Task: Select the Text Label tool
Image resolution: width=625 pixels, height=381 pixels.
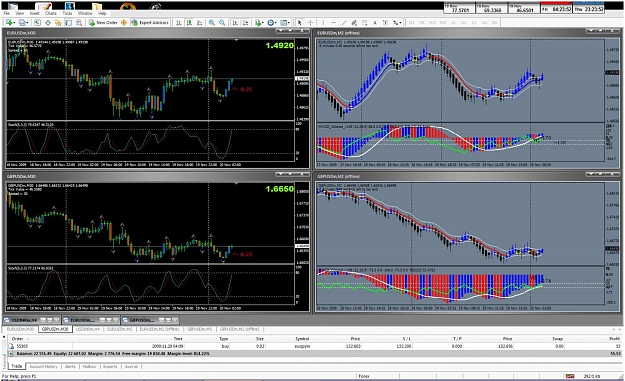Action: pos(385,23)
